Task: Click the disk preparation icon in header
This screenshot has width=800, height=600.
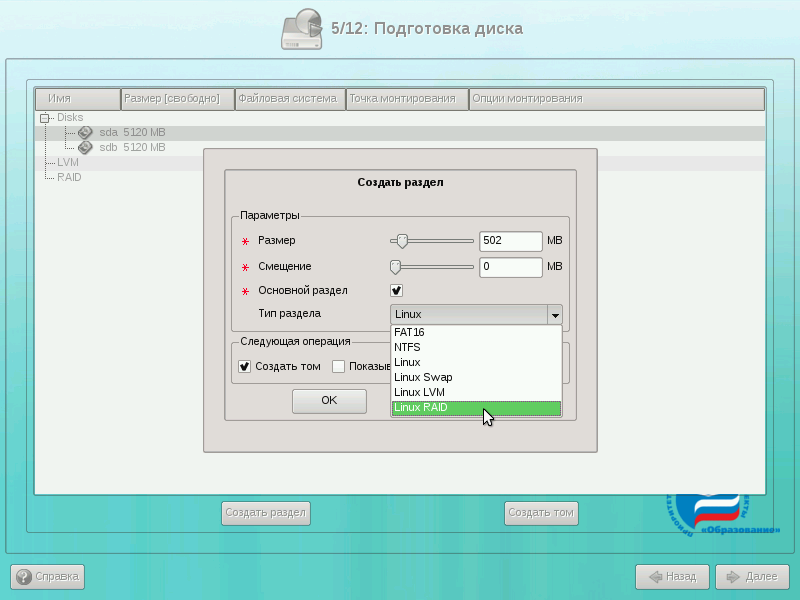Action: 303,28
